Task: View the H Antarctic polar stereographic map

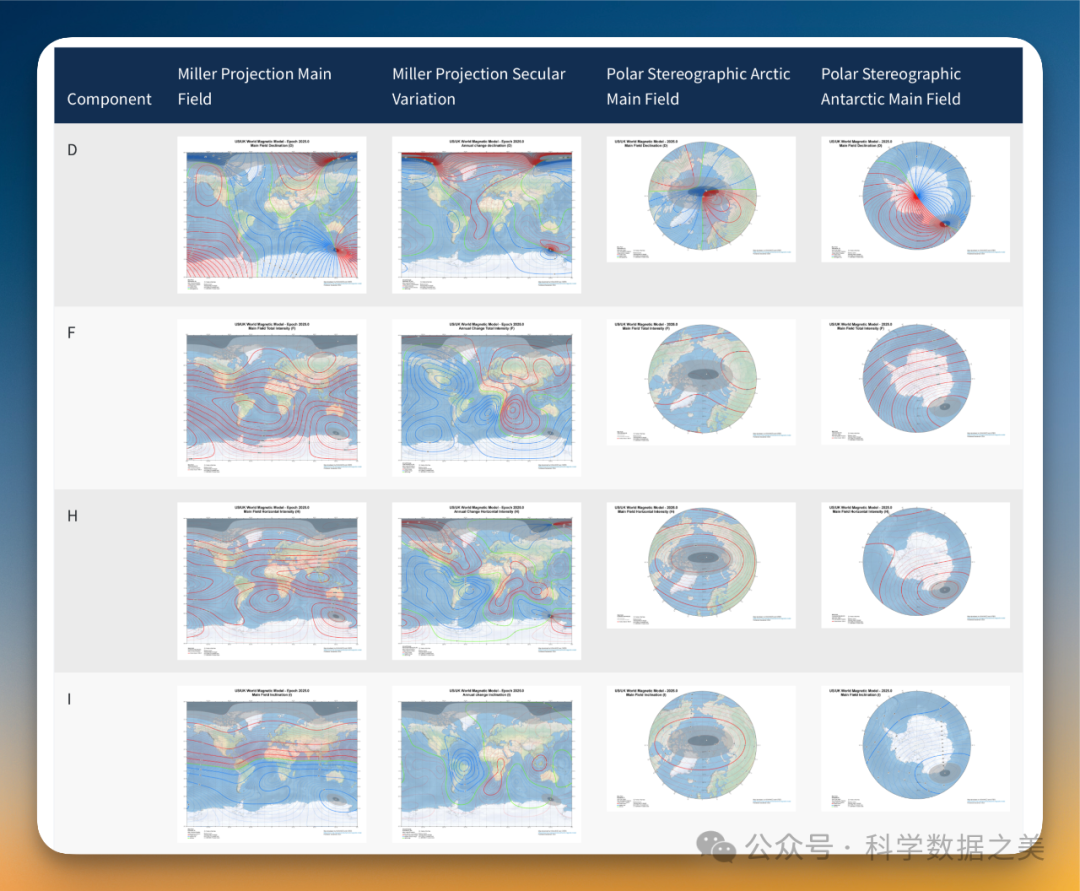Action: 915,565
